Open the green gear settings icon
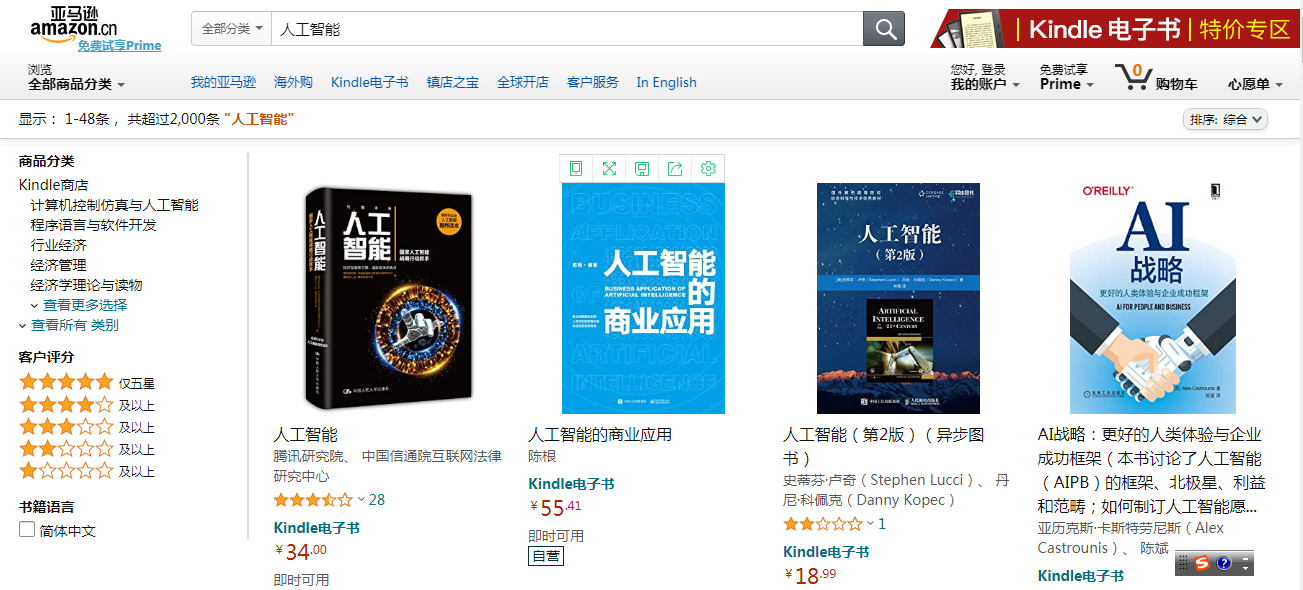The height and width of the screenshot is (590, 1303). click(708, 168)
